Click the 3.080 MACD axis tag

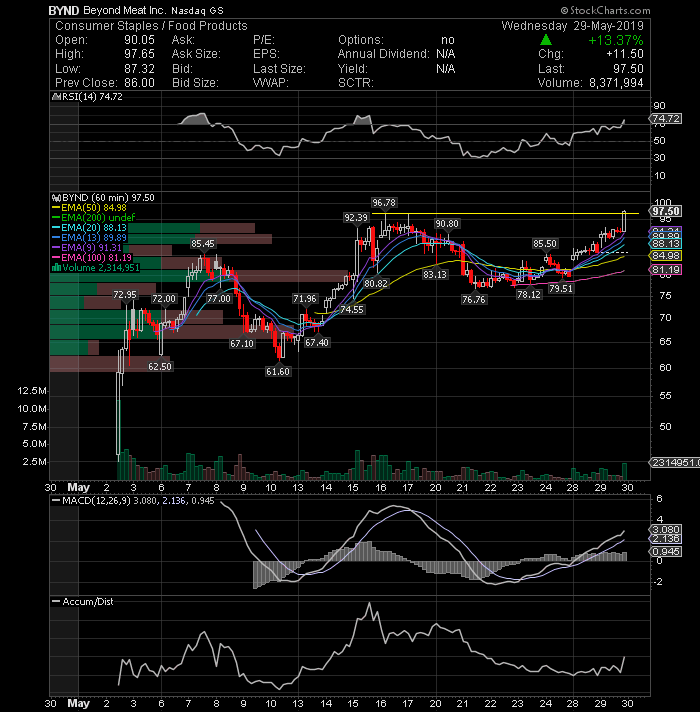(665, 529)
